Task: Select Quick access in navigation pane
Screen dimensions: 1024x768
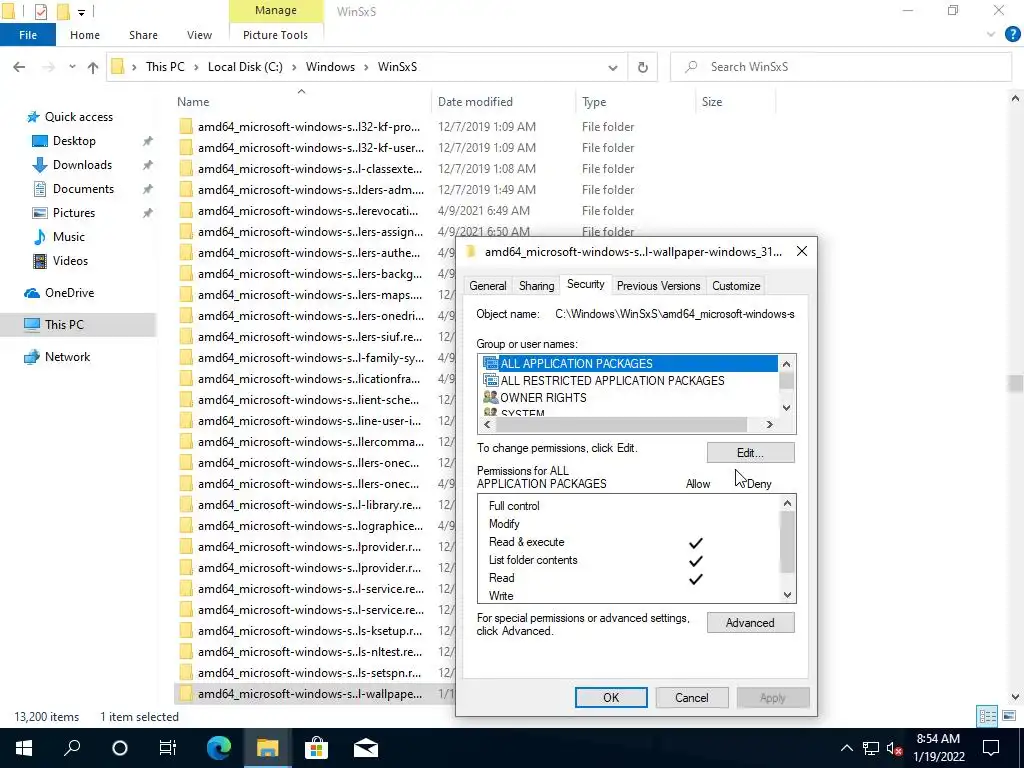Action: click(78, 117)
